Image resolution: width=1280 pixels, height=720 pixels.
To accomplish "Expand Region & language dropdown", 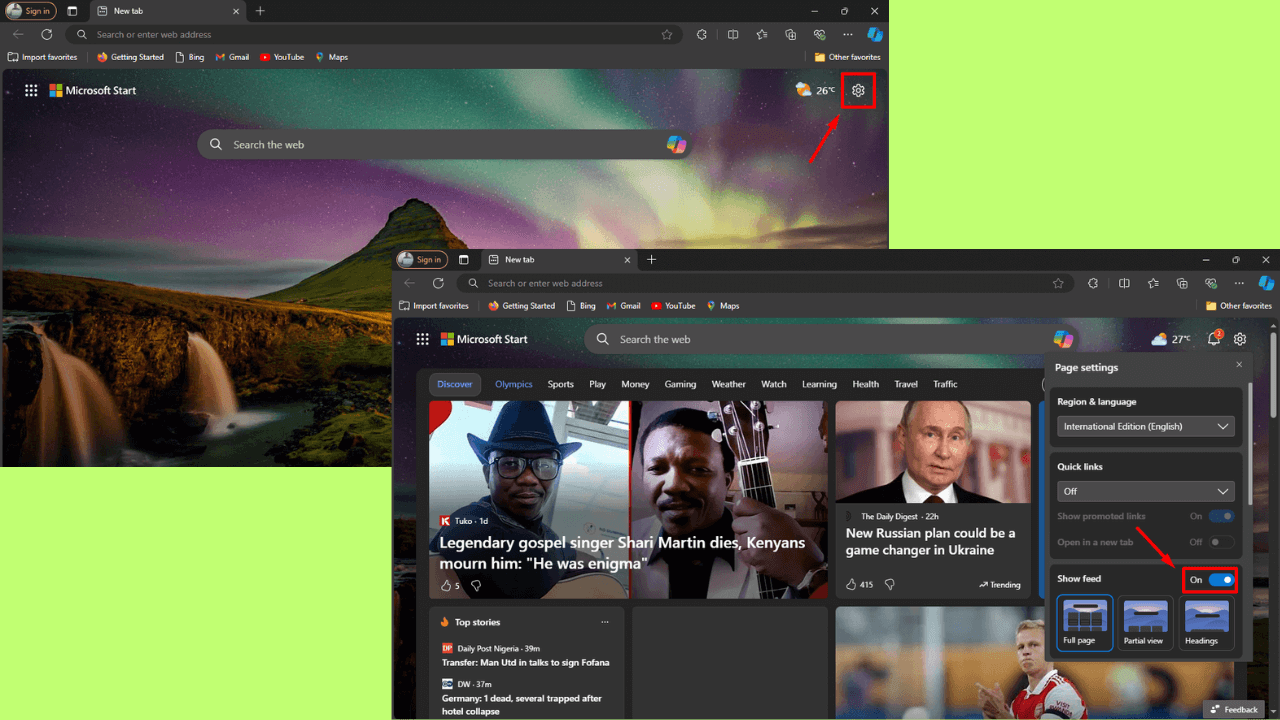I will (x=1146, y=426).
